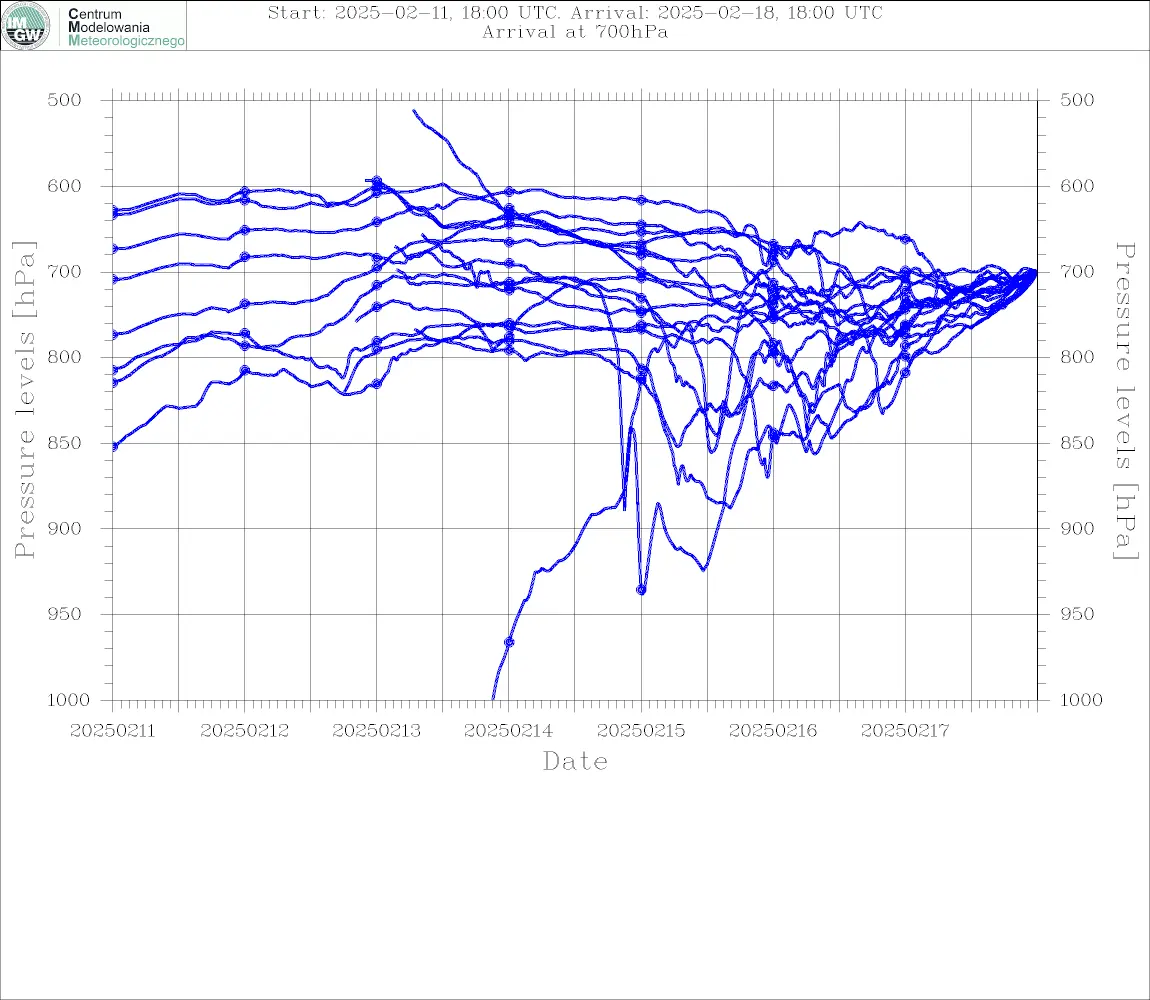
Task: Click the left axis label 600
Action: [65, 186]
